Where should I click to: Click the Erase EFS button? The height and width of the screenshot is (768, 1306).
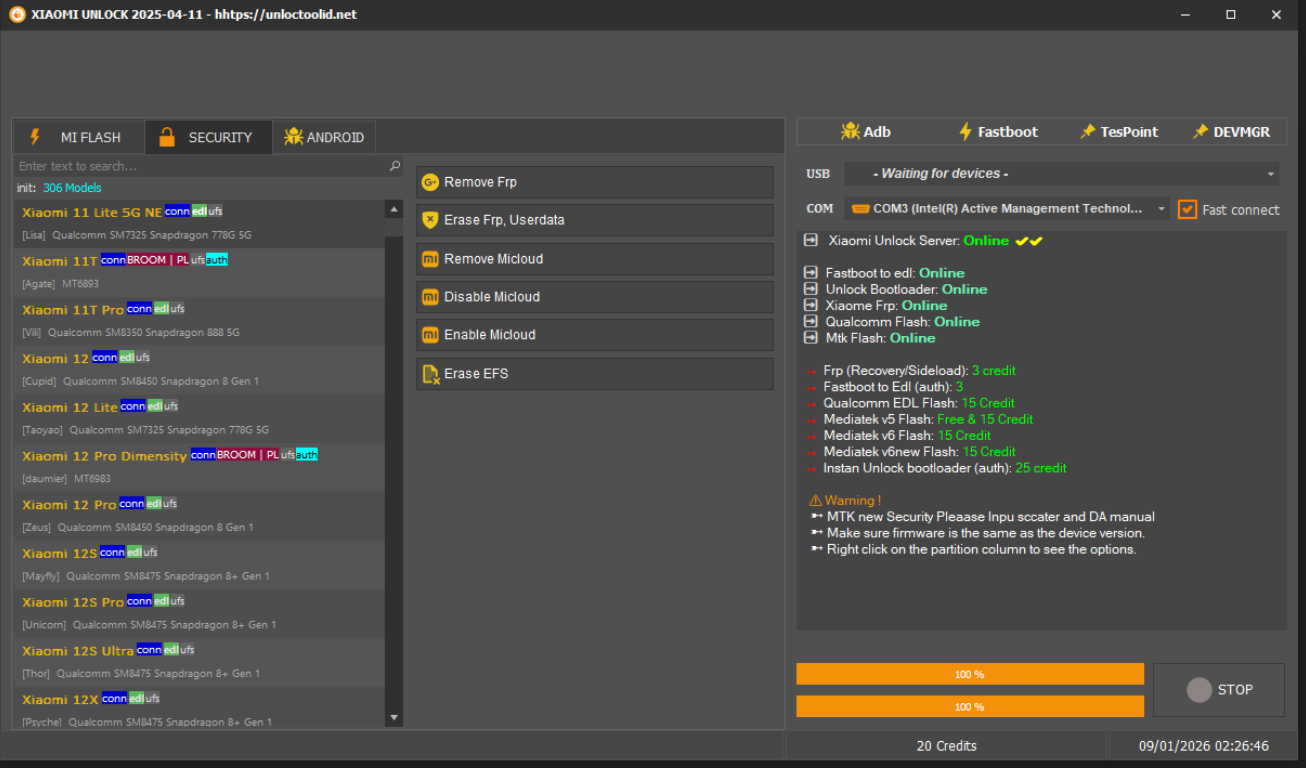pyautogui.click(x=595, y=374)
